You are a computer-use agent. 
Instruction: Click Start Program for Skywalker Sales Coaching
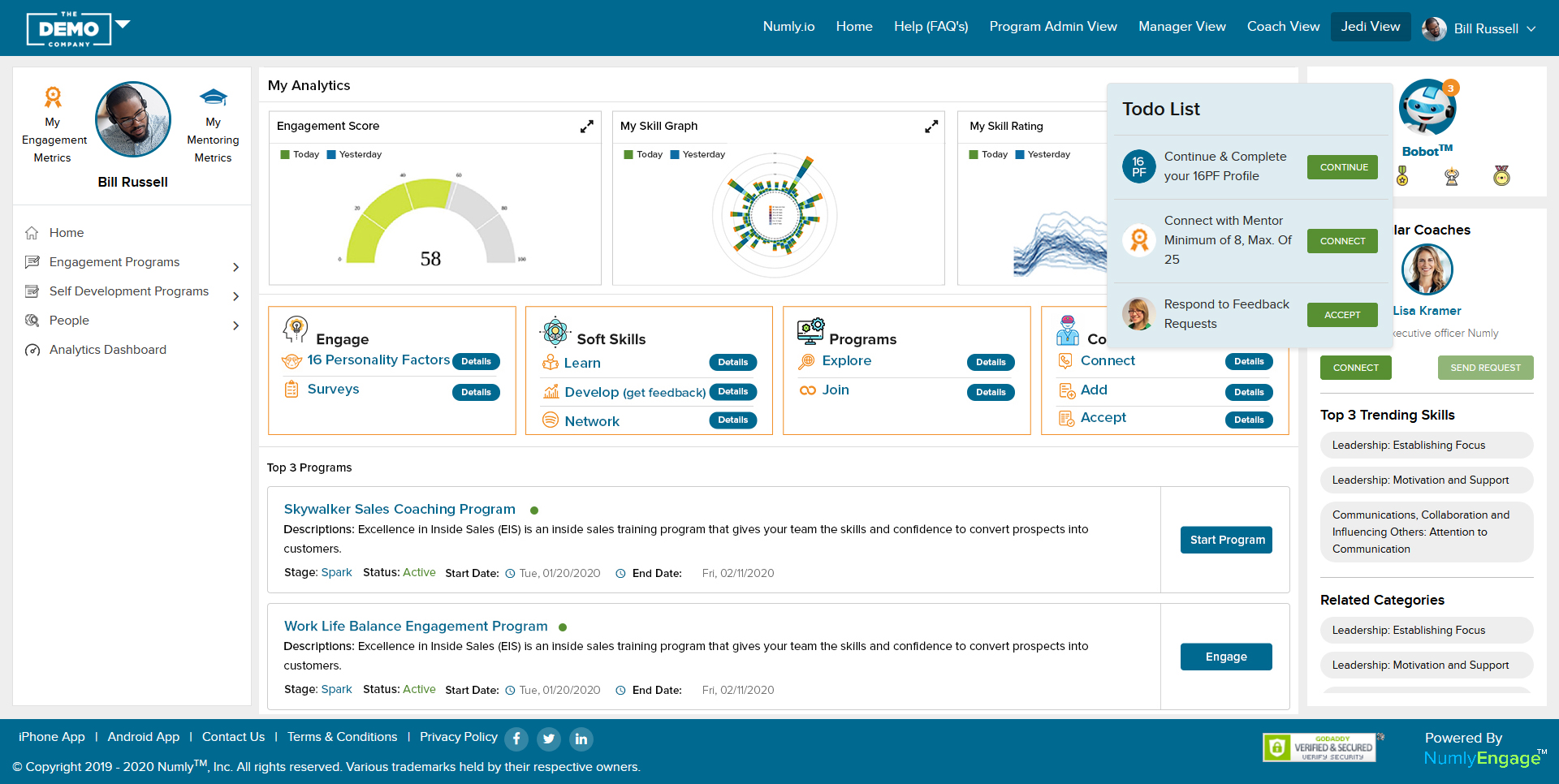tap(1226, 540)
